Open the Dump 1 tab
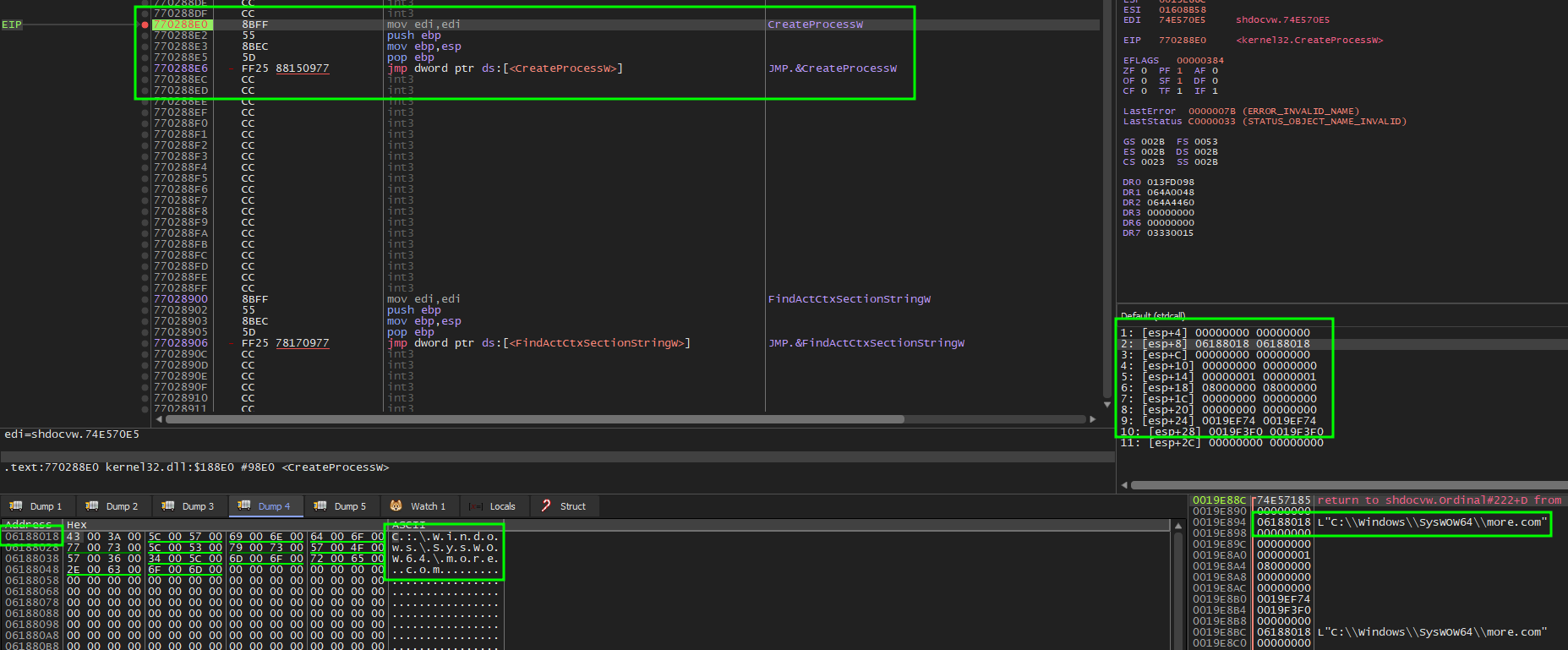 click(36, 506)
